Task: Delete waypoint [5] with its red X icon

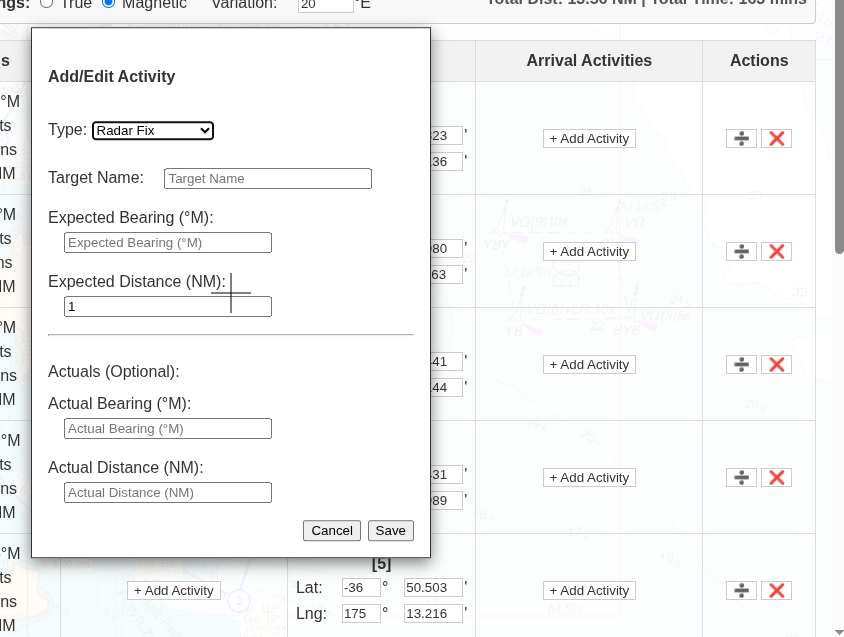Action: coord(777,590)
